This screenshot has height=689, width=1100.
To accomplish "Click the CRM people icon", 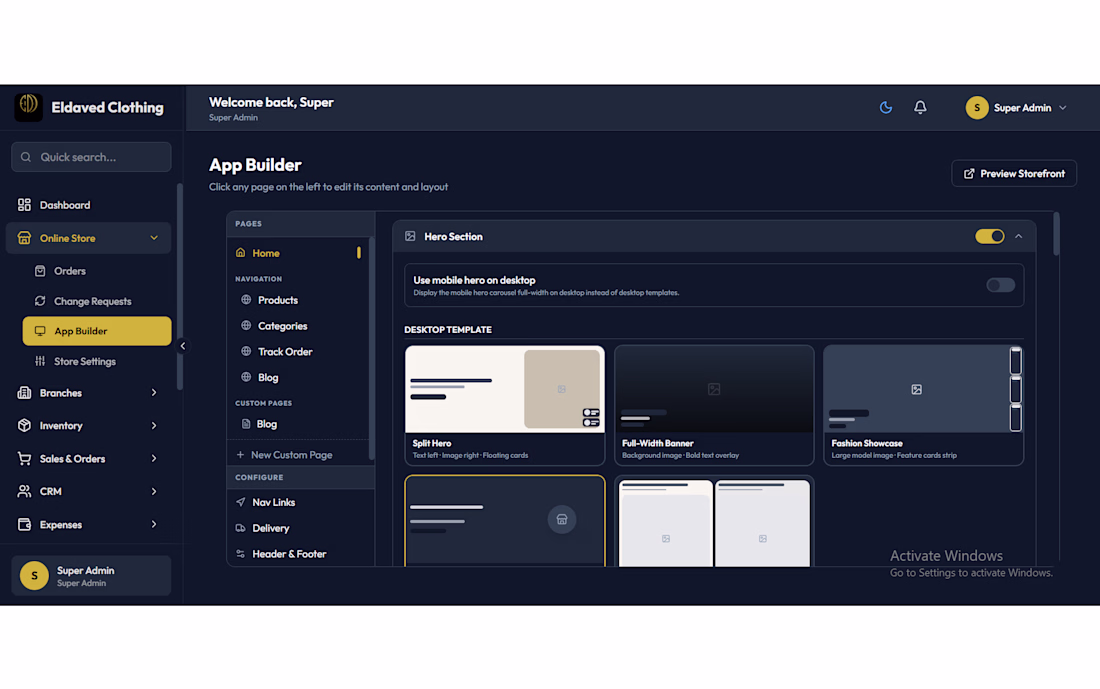I will click(x=25, y=491).
